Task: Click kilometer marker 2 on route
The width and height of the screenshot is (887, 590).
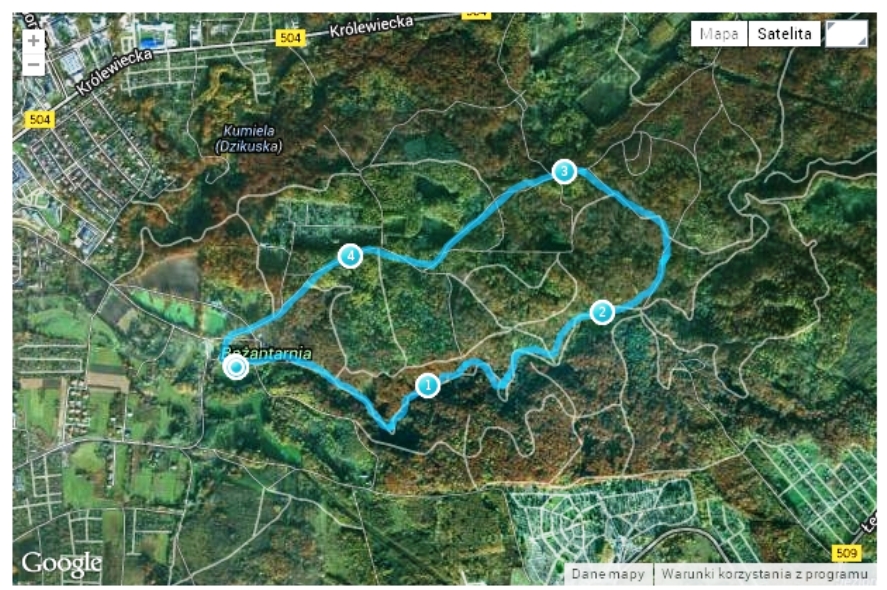Action: 602,312
